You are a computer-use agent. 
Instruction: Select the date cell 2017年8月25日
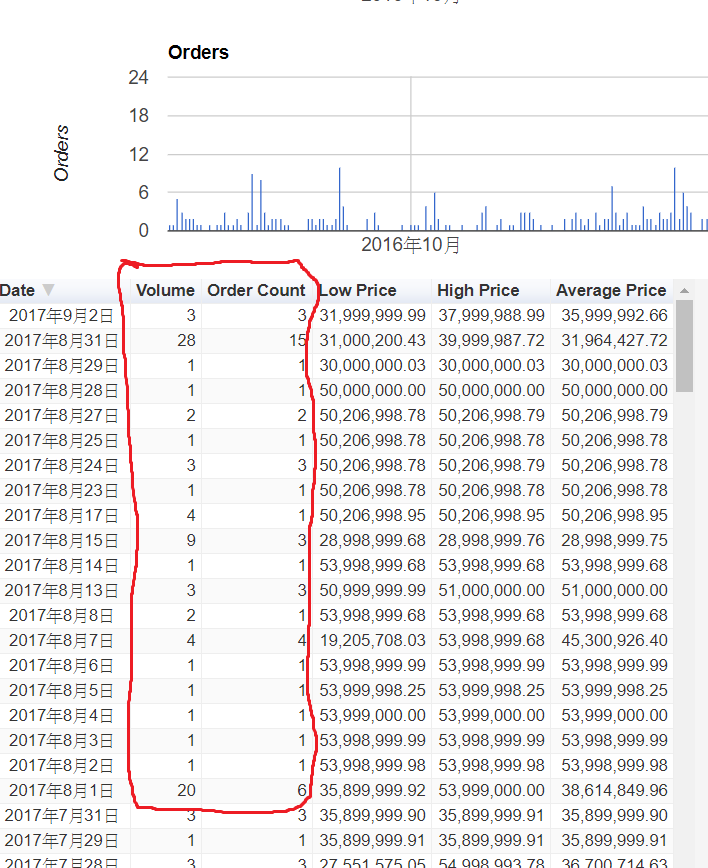tap(61, 440)
